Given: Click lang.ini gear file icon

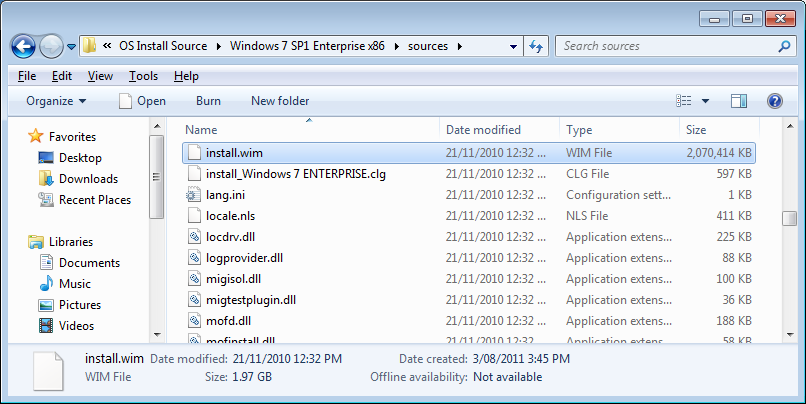Looking at the screenshot, I should click(x=193, y=195).
